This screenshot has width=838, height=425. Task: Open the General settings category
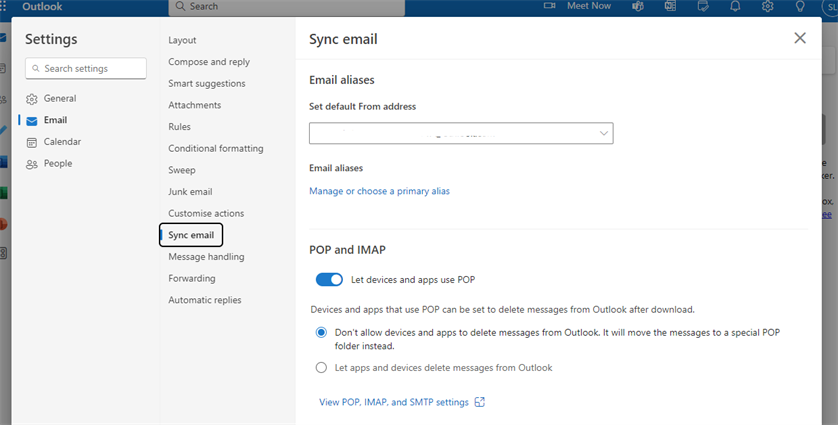click(59, 99)
